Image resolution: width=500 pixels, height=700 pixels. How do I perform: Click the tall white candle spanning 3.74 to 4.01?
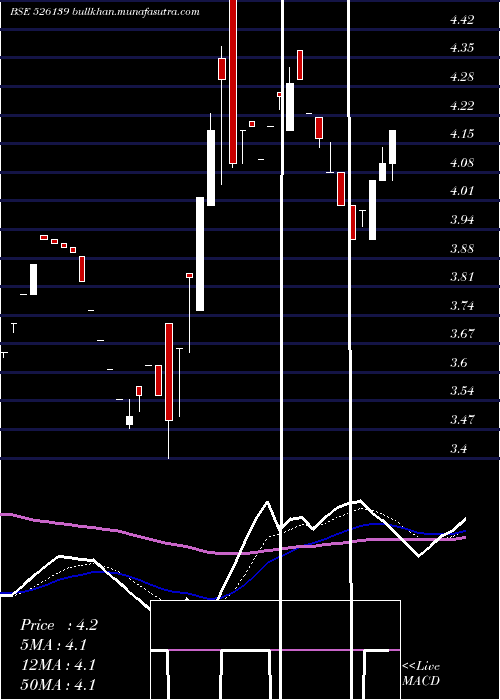pos(200,254)
